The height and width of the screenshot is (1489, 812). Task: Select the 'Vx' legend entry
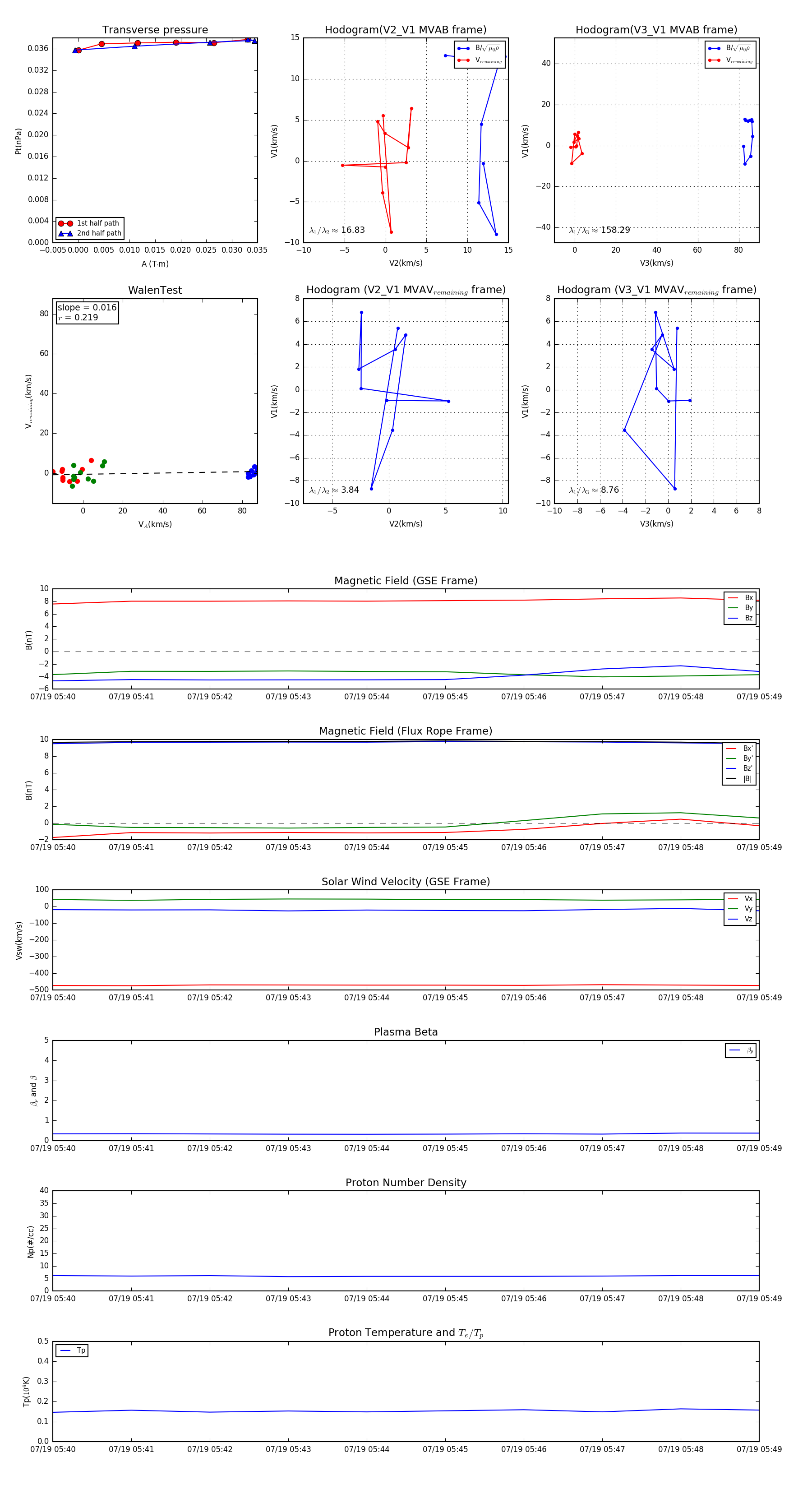point(740,898)
